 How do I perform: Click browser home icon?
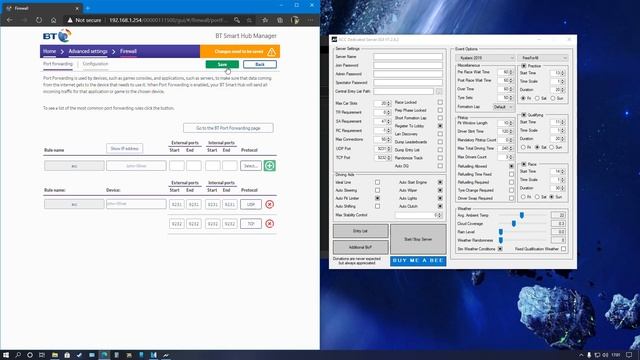coord(53,20)
